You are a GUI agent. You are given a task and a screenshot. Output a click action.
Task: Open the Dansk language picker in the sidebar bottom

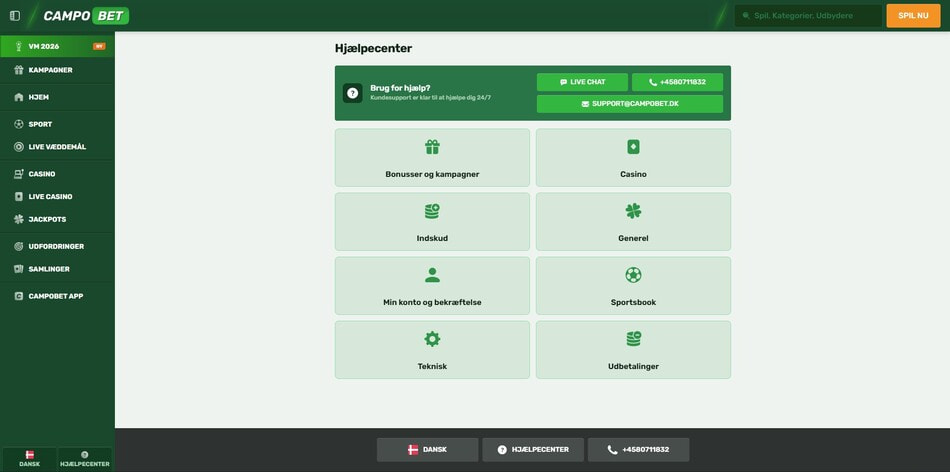(x=29, y=459)
